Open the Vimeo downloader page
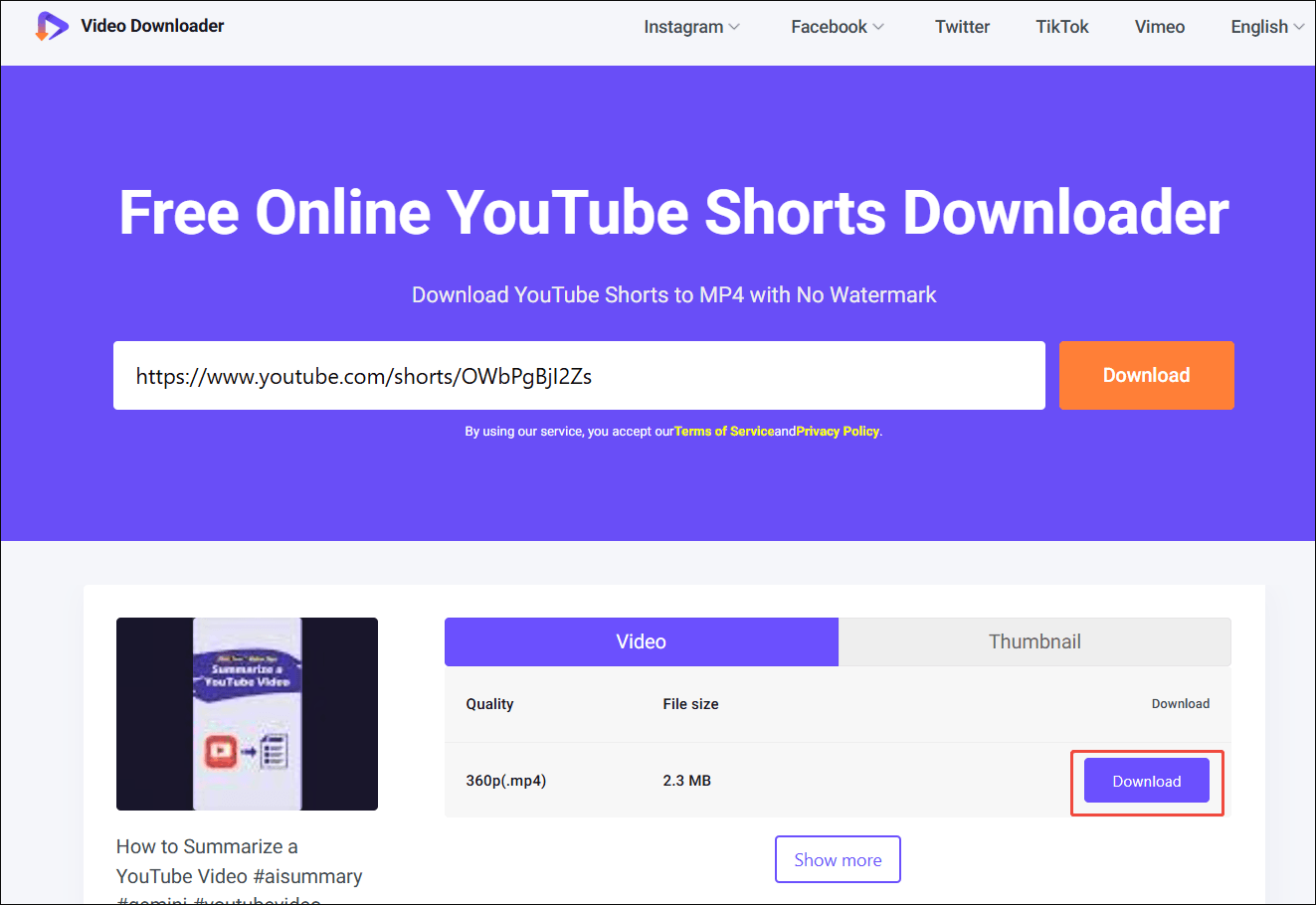Viewport: 1316px width, 905px height. point(1160,27)
